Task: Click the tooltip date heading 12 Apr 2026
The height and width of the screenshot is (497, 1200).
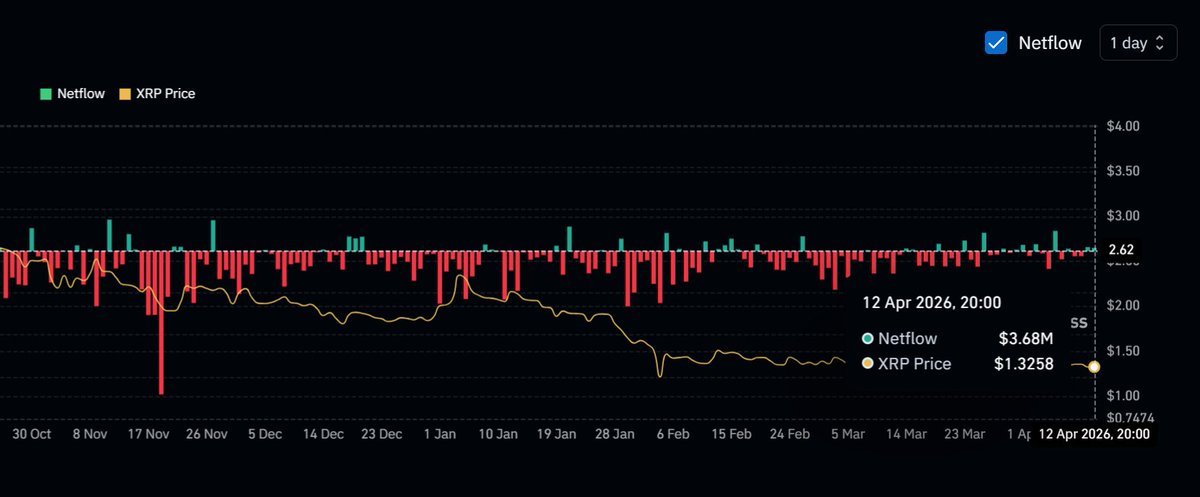Action: coord(932,303)
